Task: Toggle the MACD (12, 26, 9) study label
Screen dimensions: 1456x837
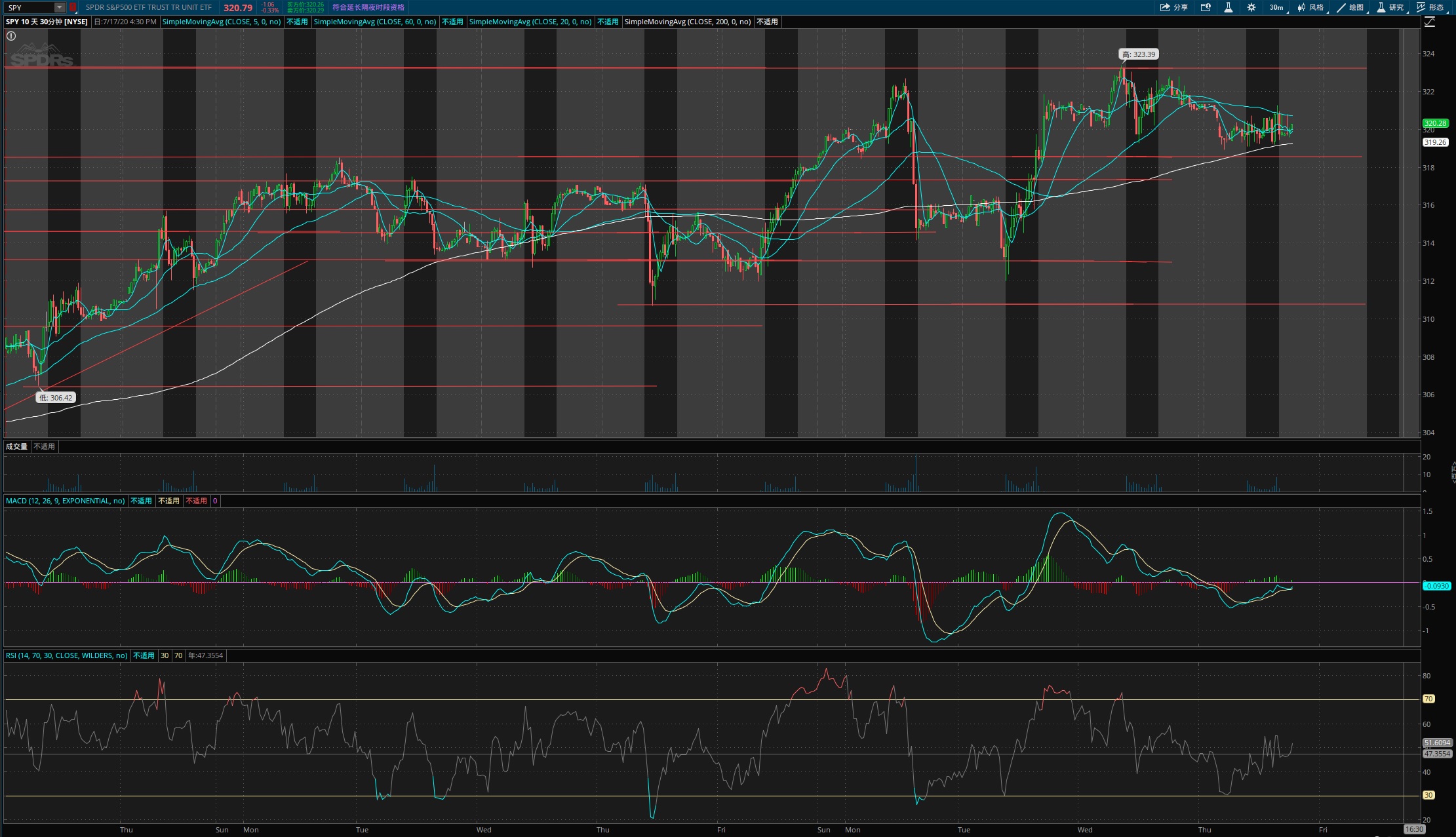Action: pyautogui.click(x=65, y=501)
